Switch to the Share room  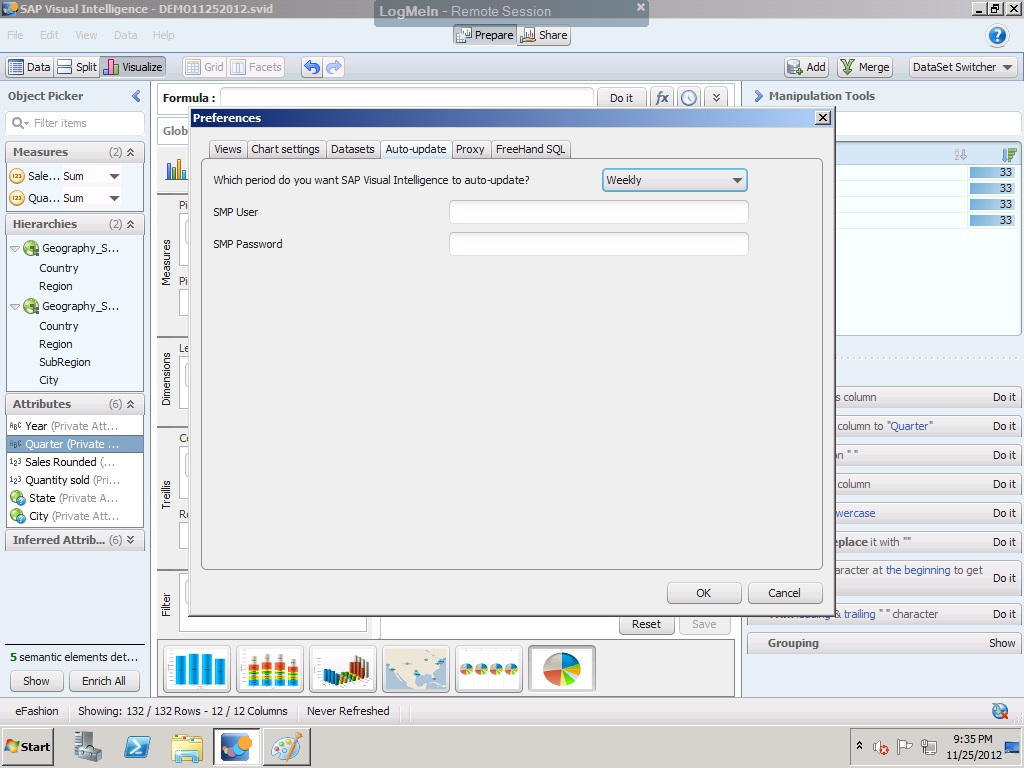[543, 35]
